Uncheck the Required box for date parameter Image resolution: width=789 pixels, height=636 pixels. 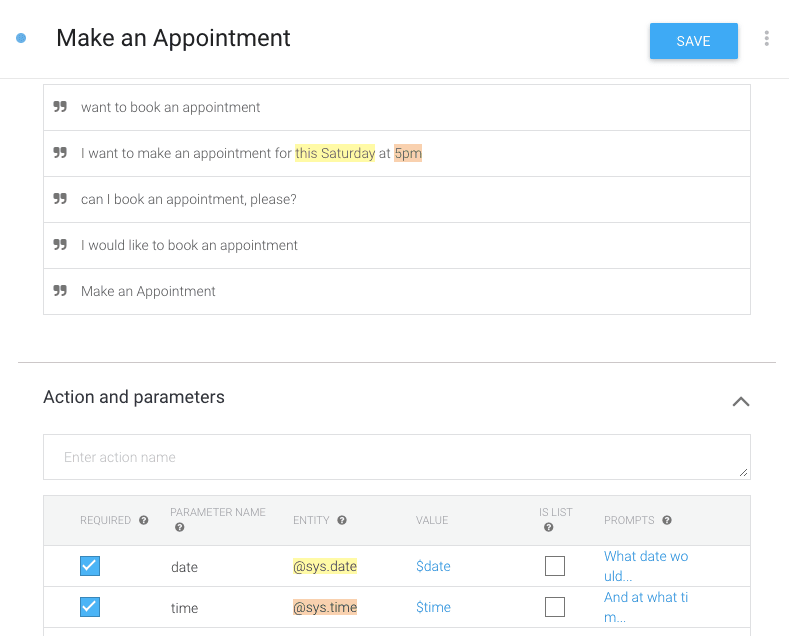click(90, 566)
